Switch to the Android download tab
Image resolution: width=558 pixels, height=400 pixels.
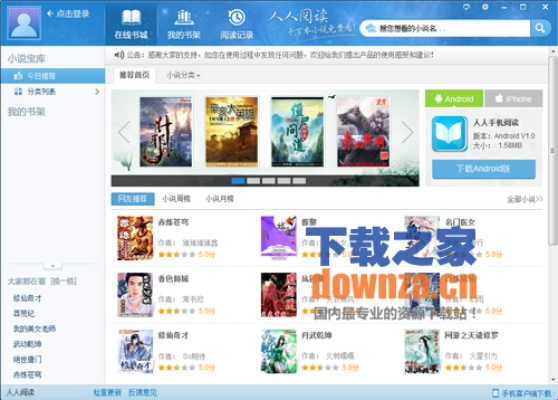pos(454,99)
